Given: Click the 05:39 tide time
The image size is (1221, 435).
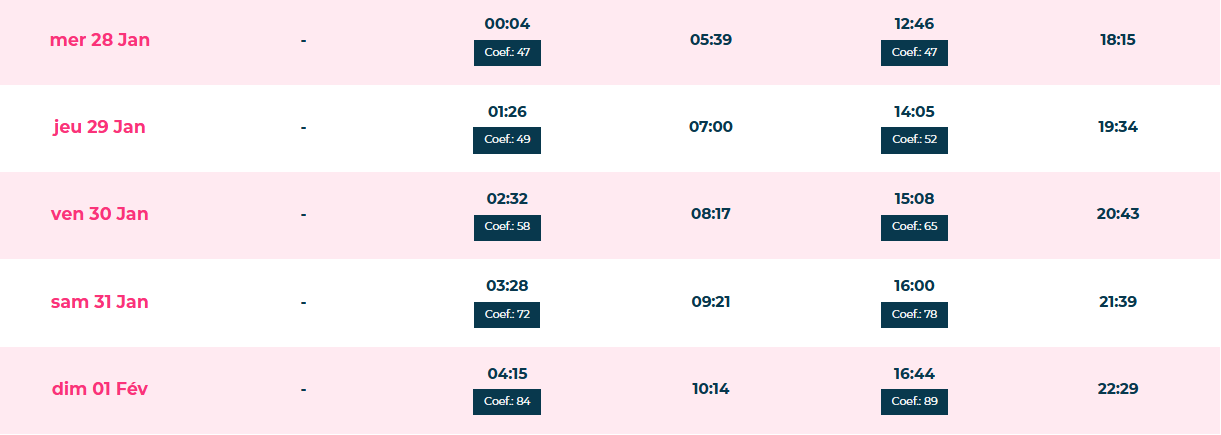Looking at the screenshot, I should tap(711, 40).
